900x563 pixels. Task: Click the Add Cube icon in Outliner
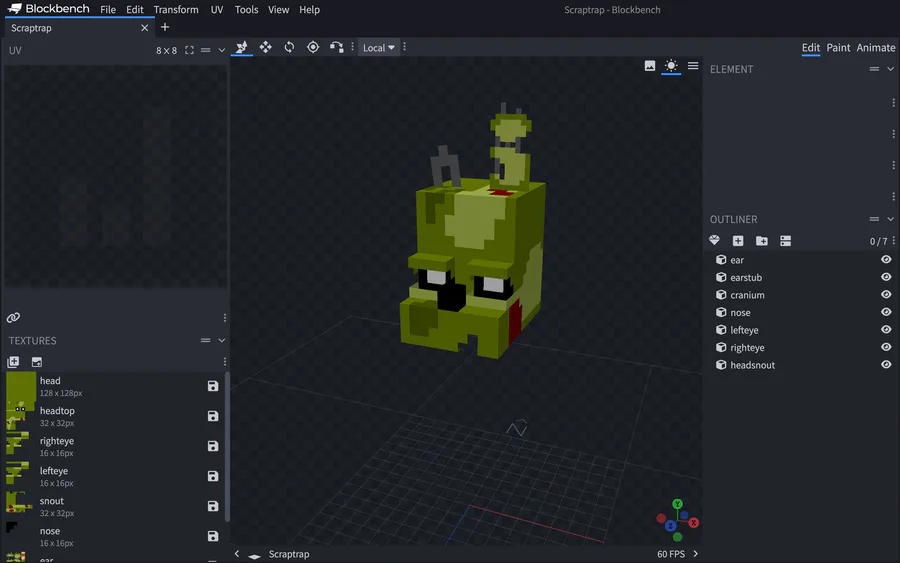738,241
